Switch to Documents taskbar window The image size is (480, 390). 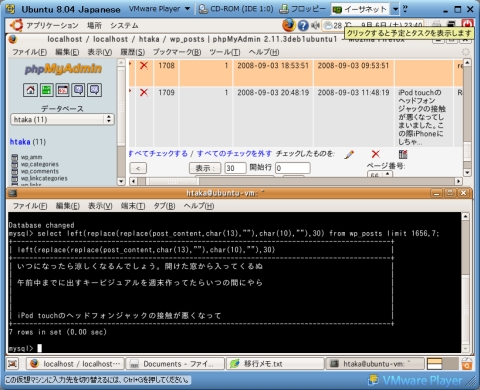pyautogui.click(x=175, y=364)
